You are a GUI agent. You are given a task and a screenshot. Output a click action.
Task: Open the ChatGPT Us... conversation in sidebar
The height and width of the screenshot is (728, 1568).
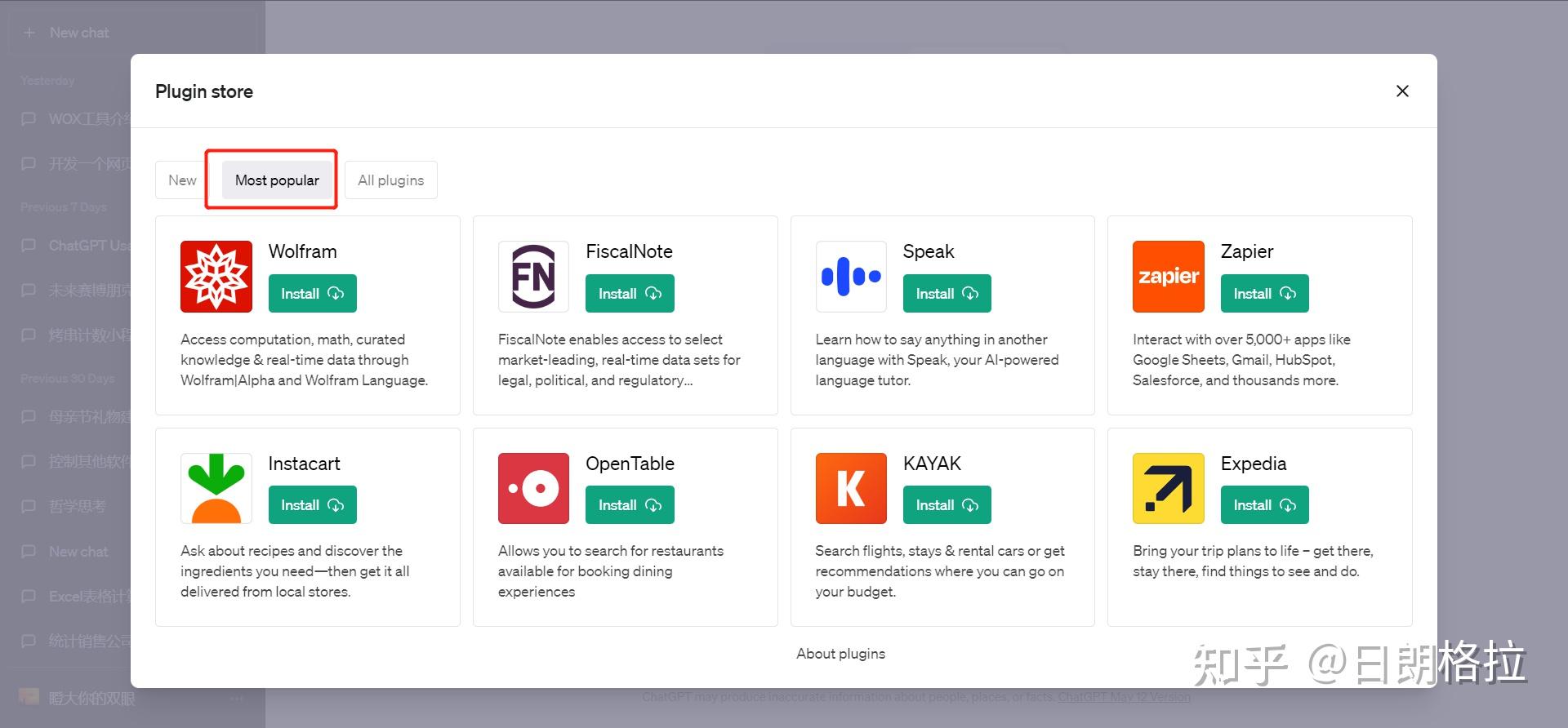point(75,246)
